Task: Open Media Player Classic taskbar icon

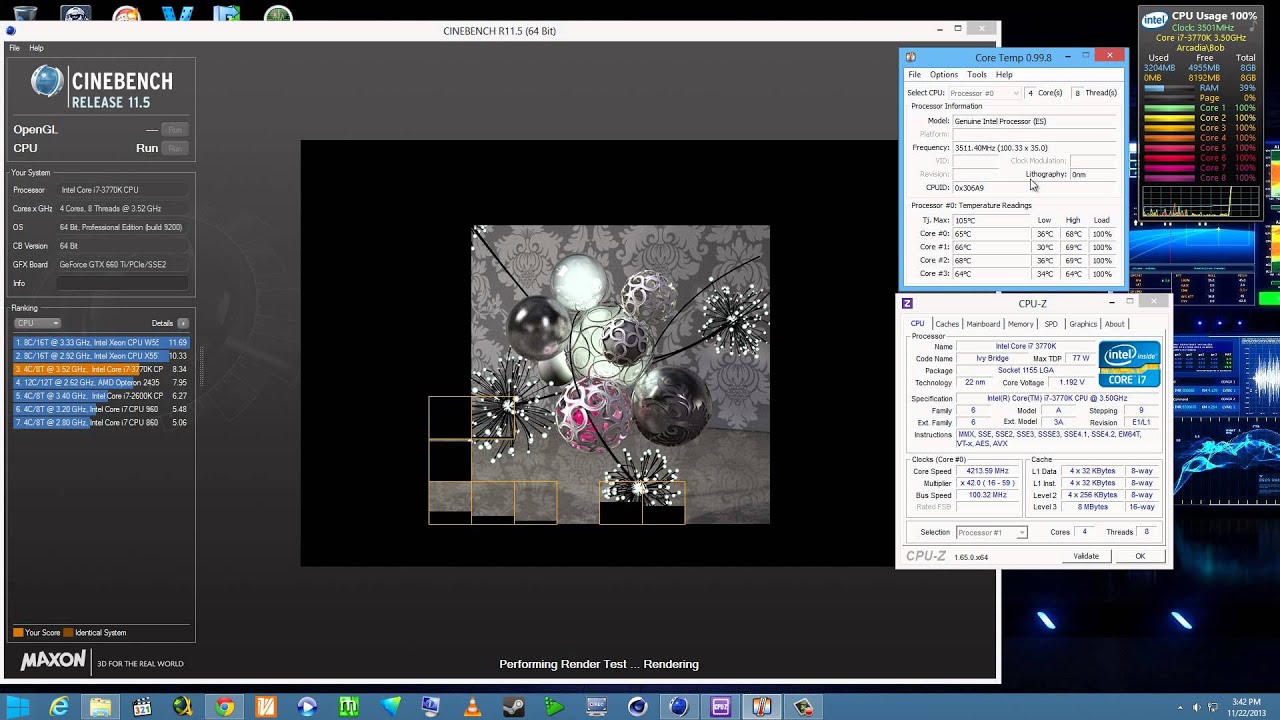Action: coord(141,707)
